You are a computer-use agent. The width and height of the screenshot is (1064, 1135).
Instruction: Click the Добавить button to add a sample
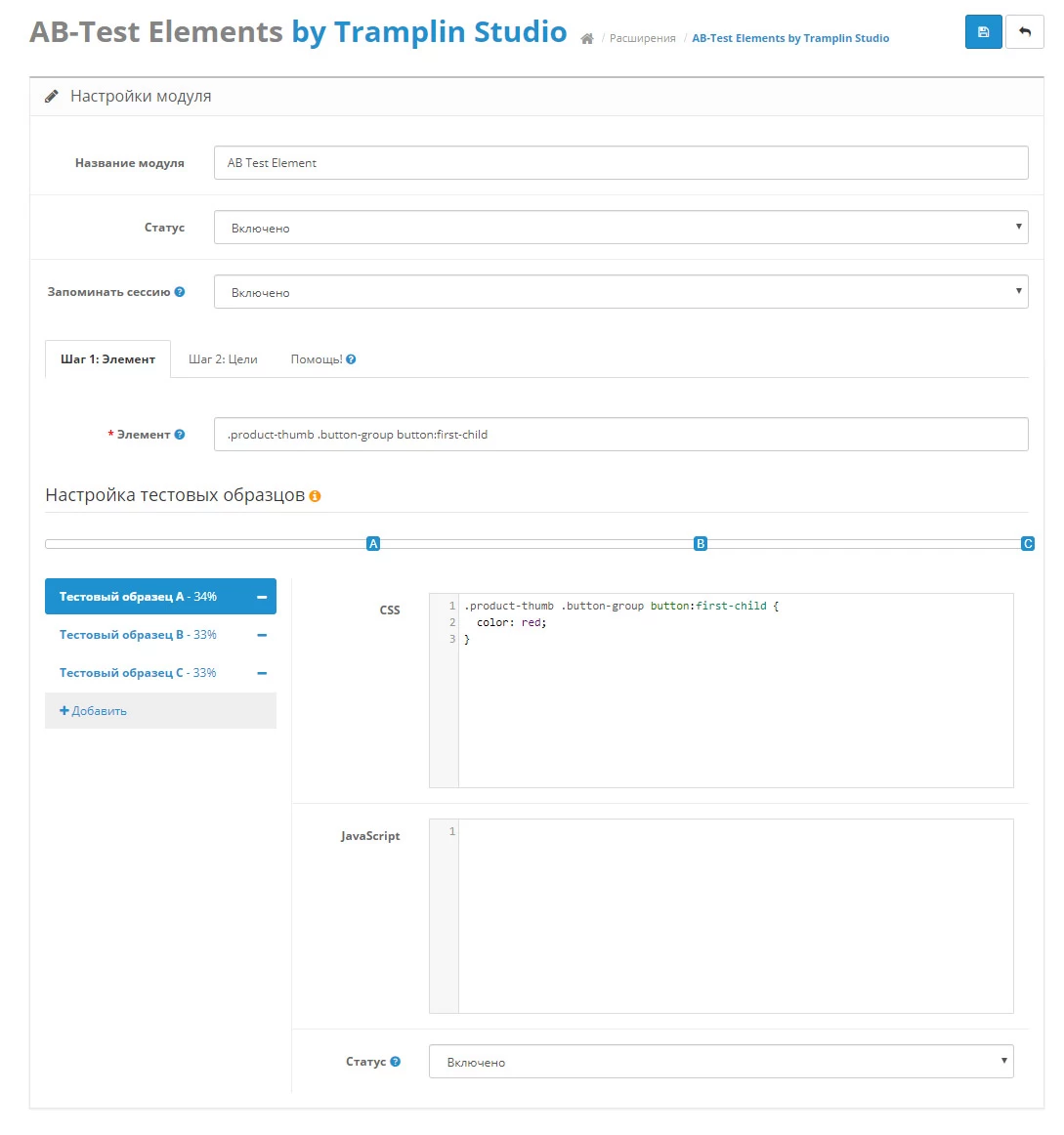[161, 711]
